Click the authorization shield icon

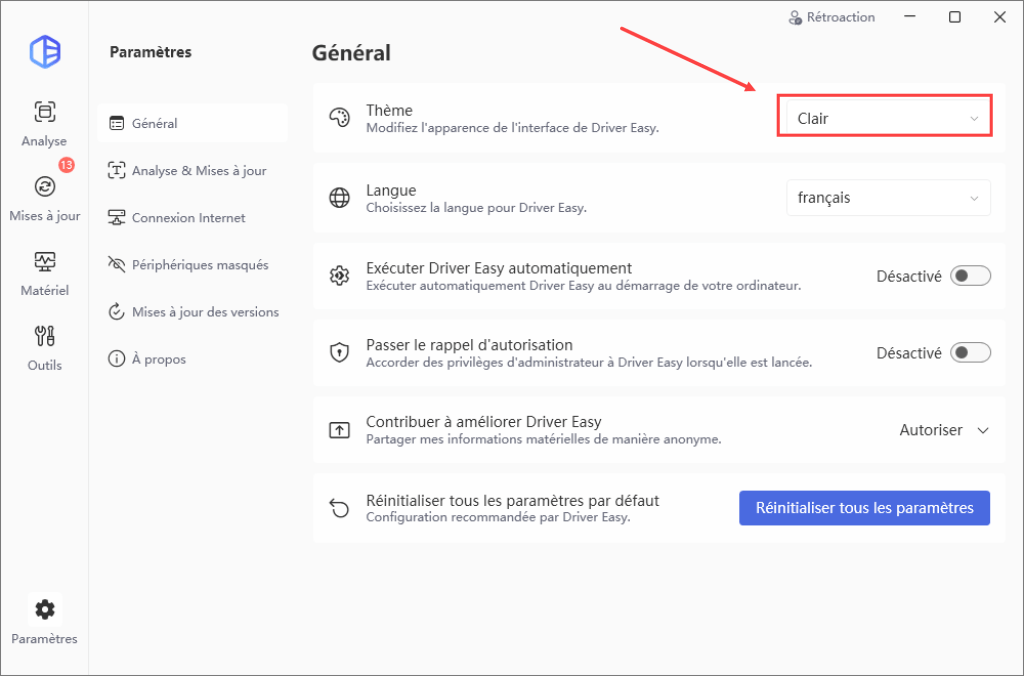click(x=340, y=353)
